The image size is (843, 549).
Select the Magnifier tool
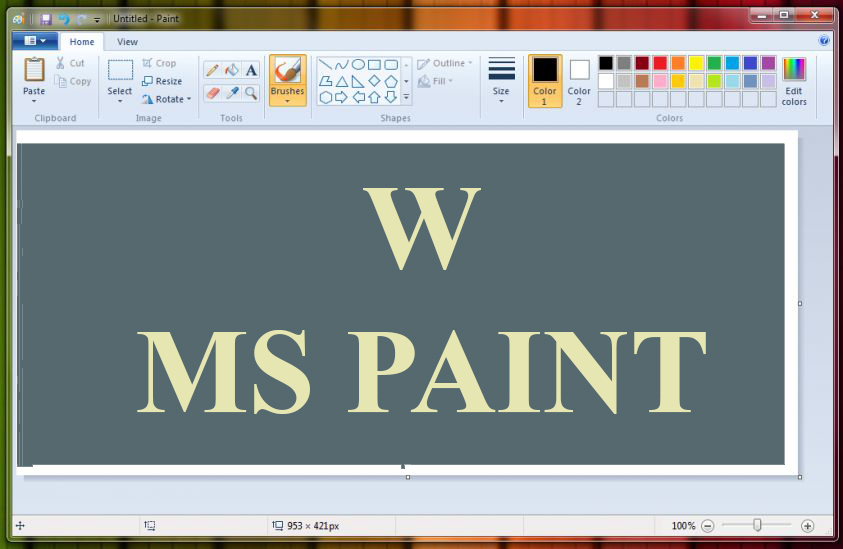pyautogui.click(x=250, y=93)
